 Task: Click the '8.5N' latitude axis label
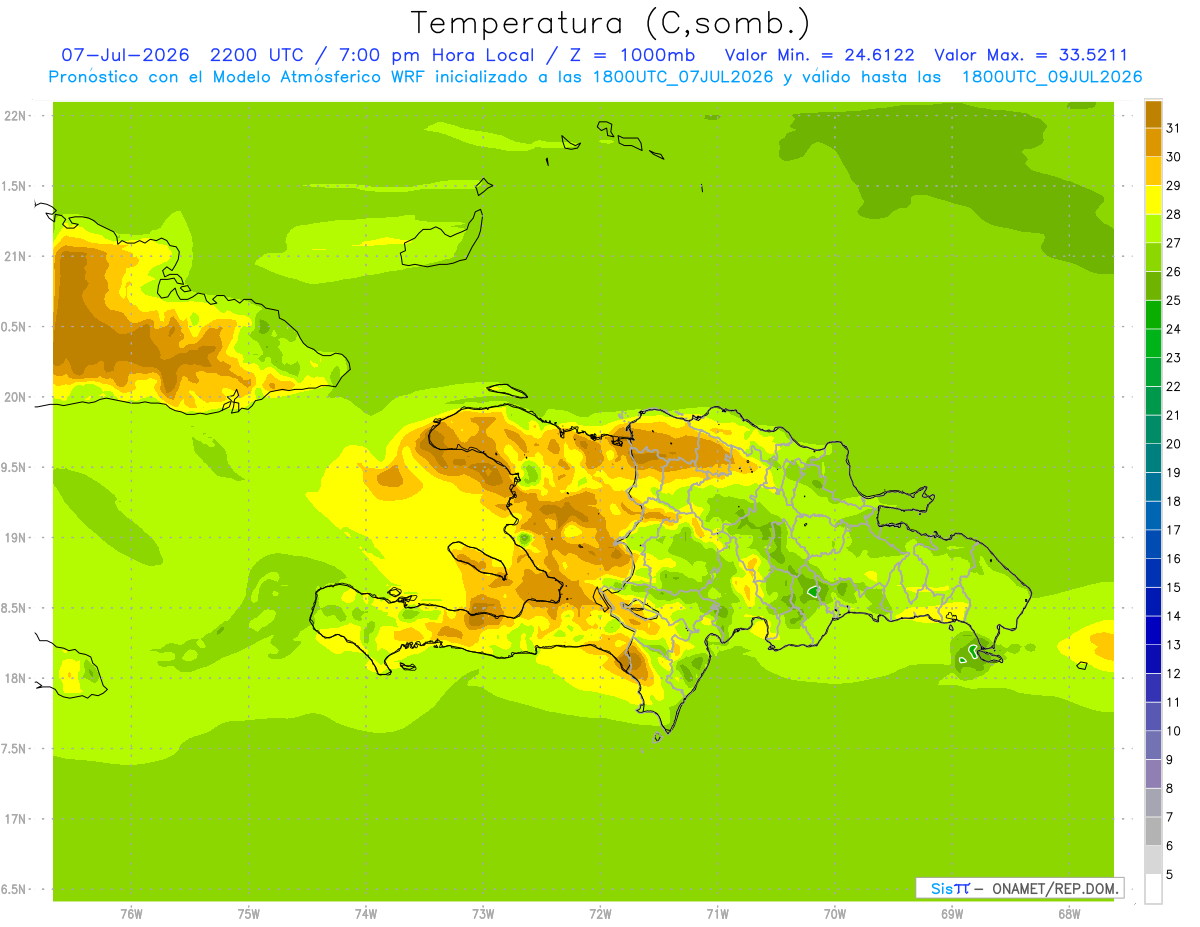tap(14, 608)
